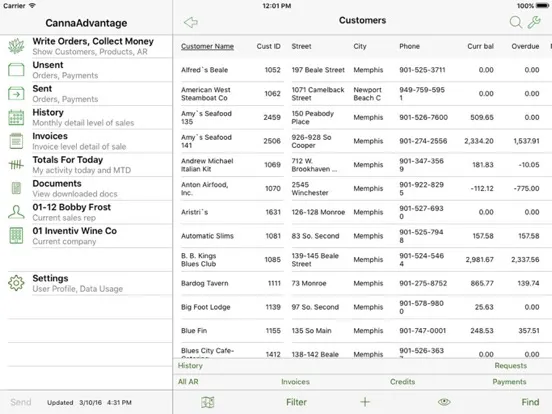Image resolution: width=552 pixels, height=414 pixels.
Task: Select the company building icon
Action: tap(16, 236)
